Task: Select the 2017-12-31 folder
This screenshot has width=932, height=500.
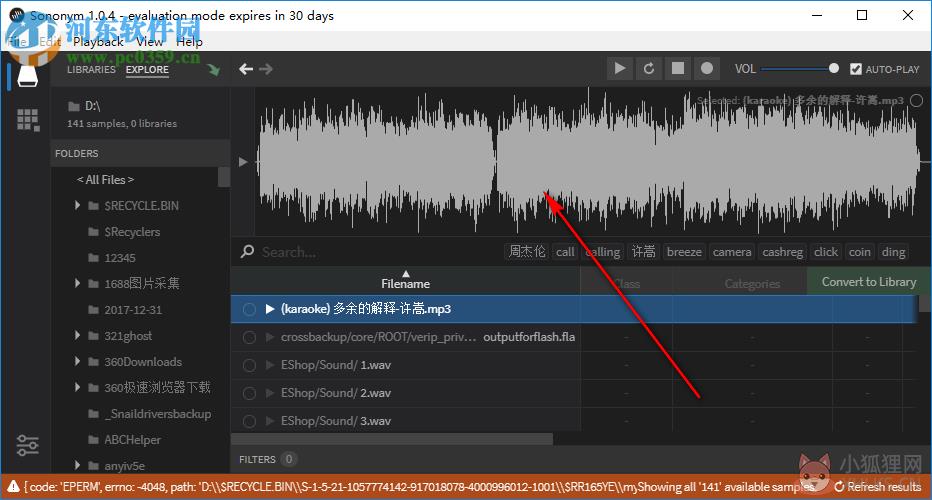Action: 133,309
